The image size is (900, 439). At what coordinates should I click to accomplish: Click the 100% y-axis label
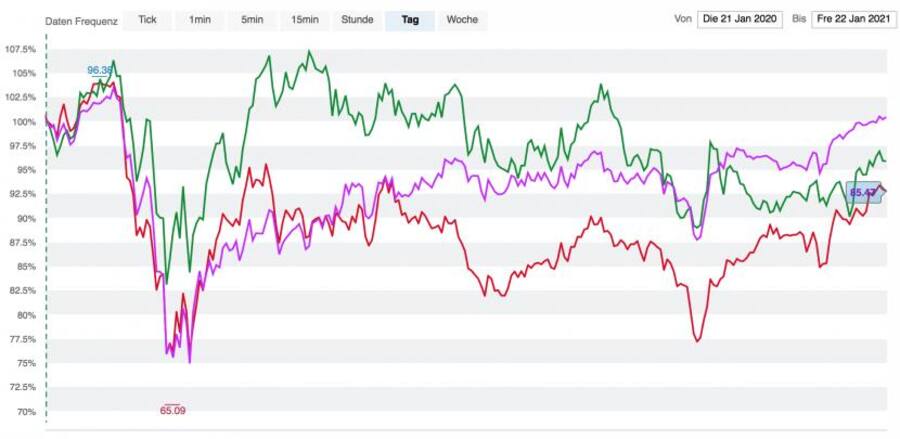point(22,122)
